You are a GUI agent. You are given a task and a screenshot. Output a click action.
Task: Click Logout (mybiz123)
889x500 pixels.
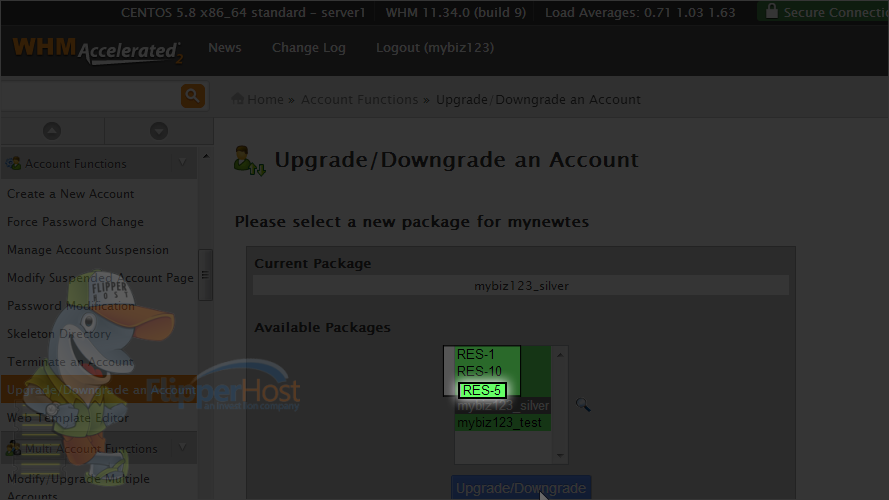click(x=435, y=48)
